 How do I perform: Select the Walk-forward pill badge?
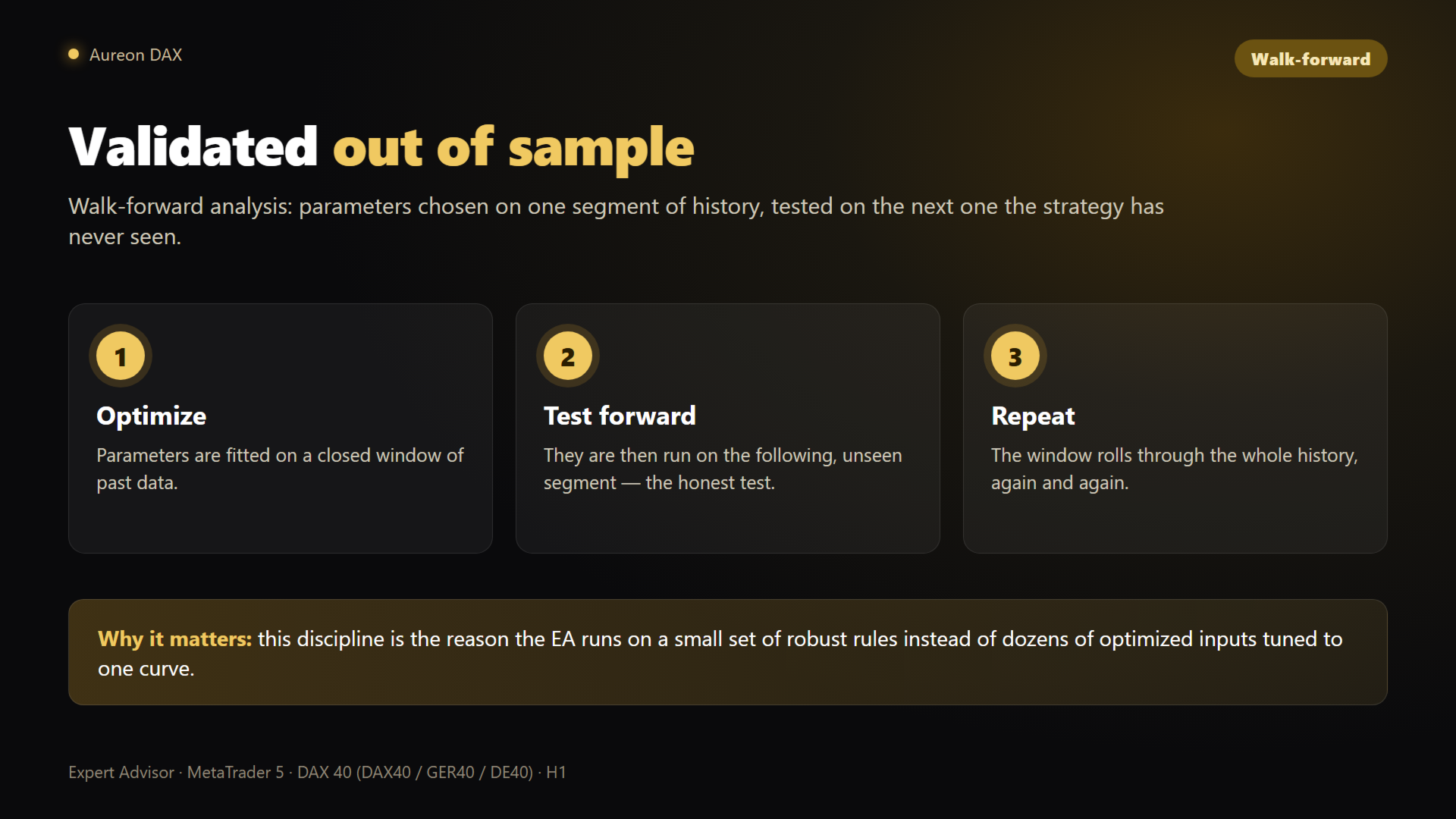tap(1310, 58)
